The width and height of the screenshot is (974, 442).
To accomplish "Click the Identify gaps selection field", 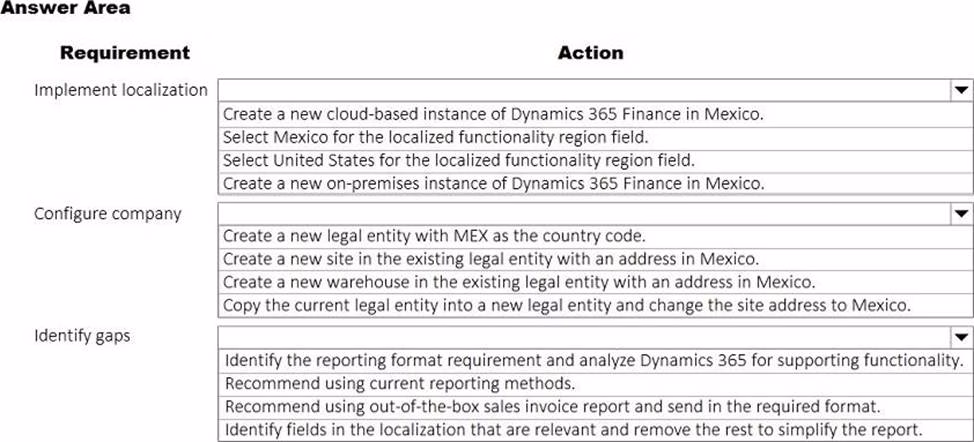I will [580, 337].
